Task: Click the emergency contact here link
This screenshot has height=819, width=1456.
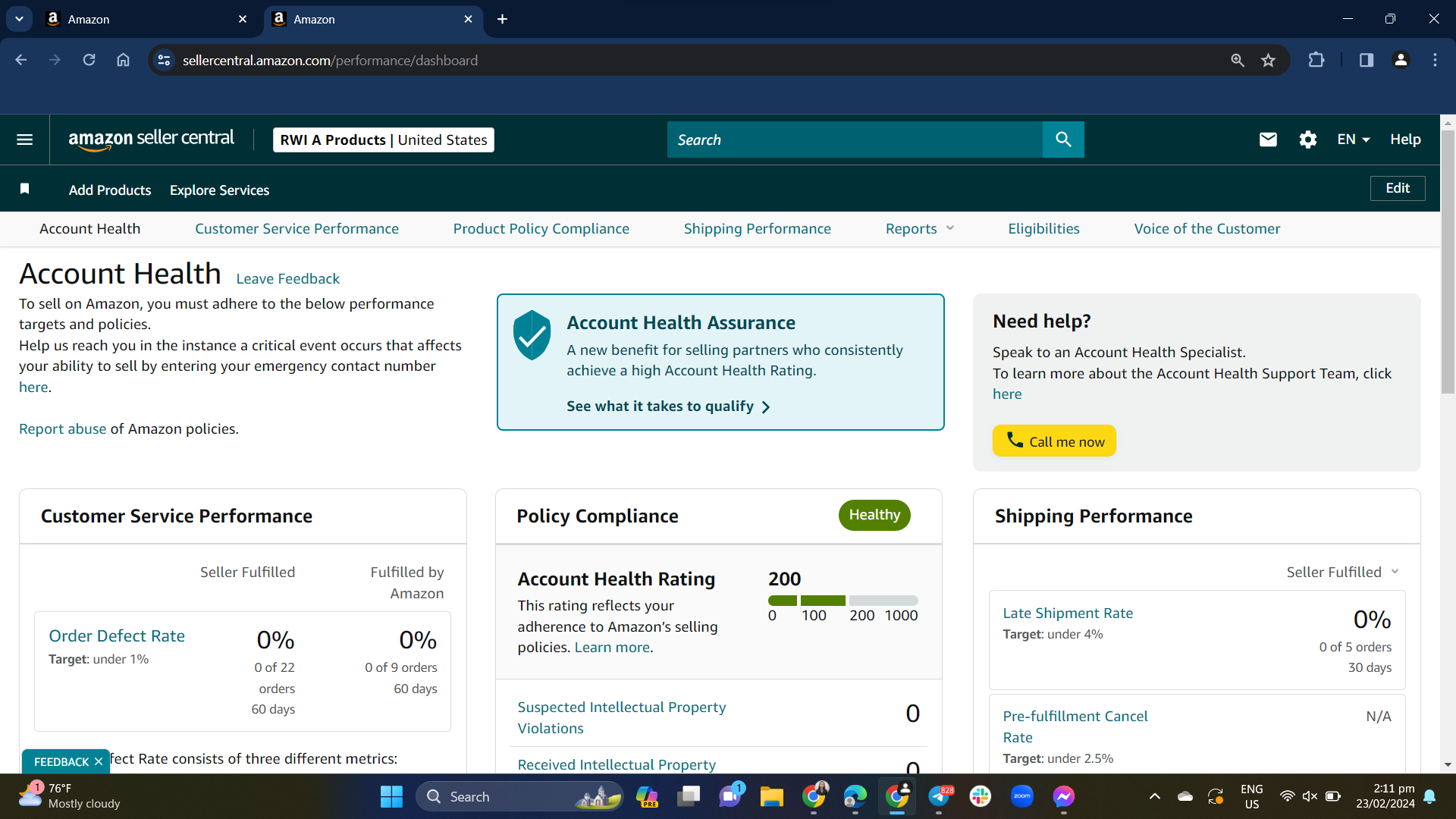Action: pyautogui.click(x=33, y=387)
